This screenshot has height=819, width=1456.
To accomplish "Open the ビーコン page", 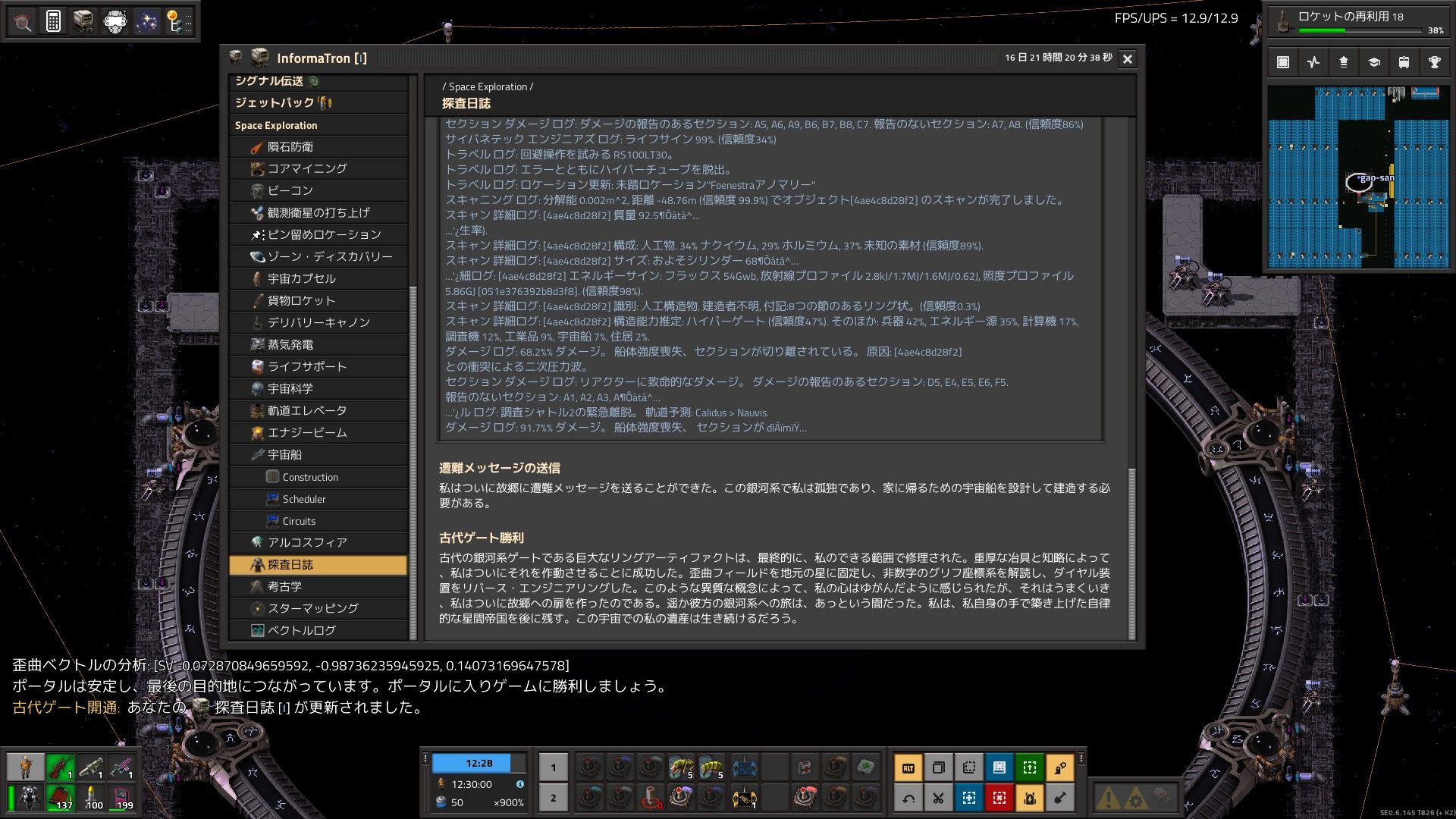I will [318, 191].
